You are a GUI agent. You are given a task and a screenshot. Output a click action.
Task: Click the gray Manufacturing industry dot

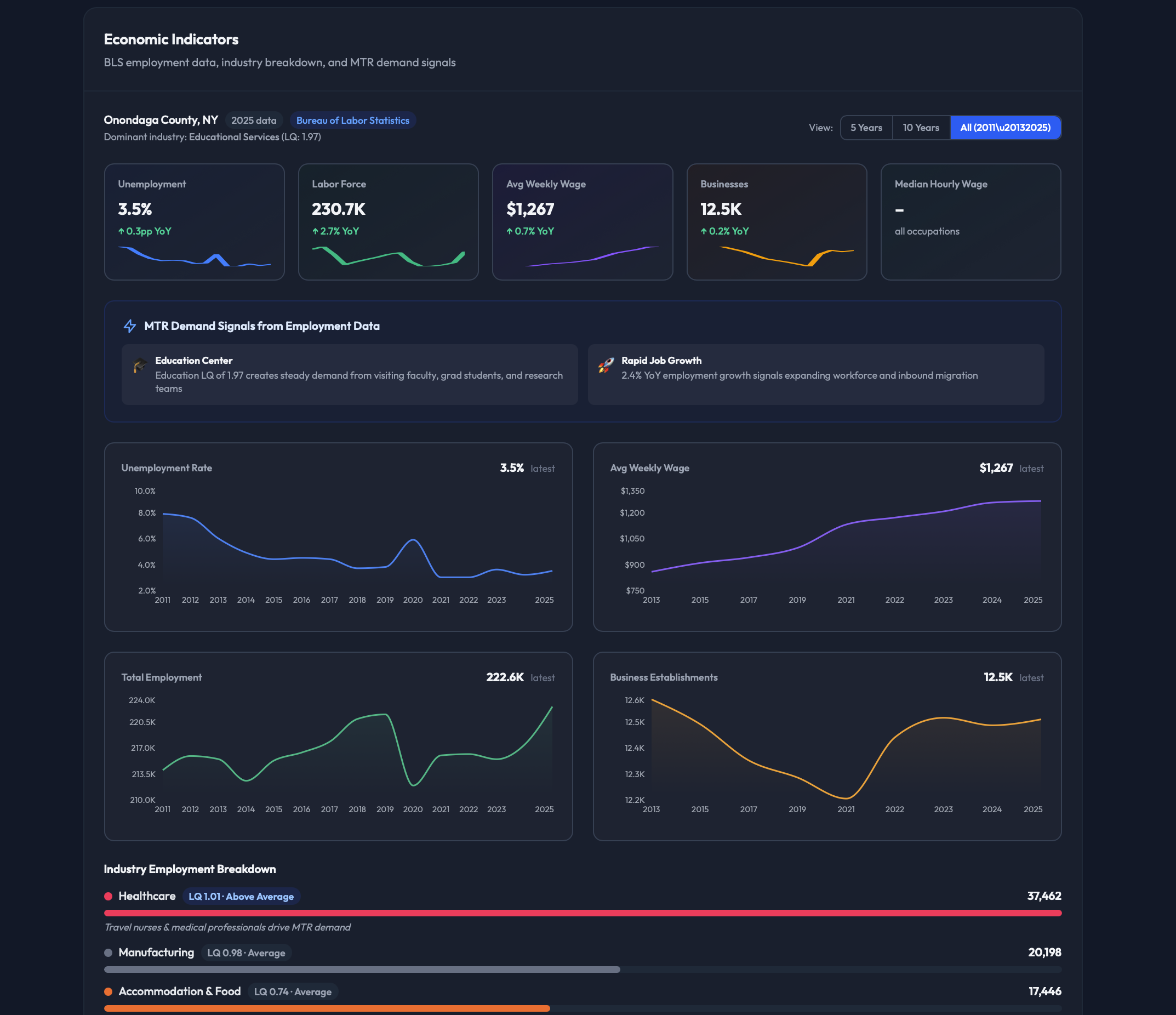(108, 953)
